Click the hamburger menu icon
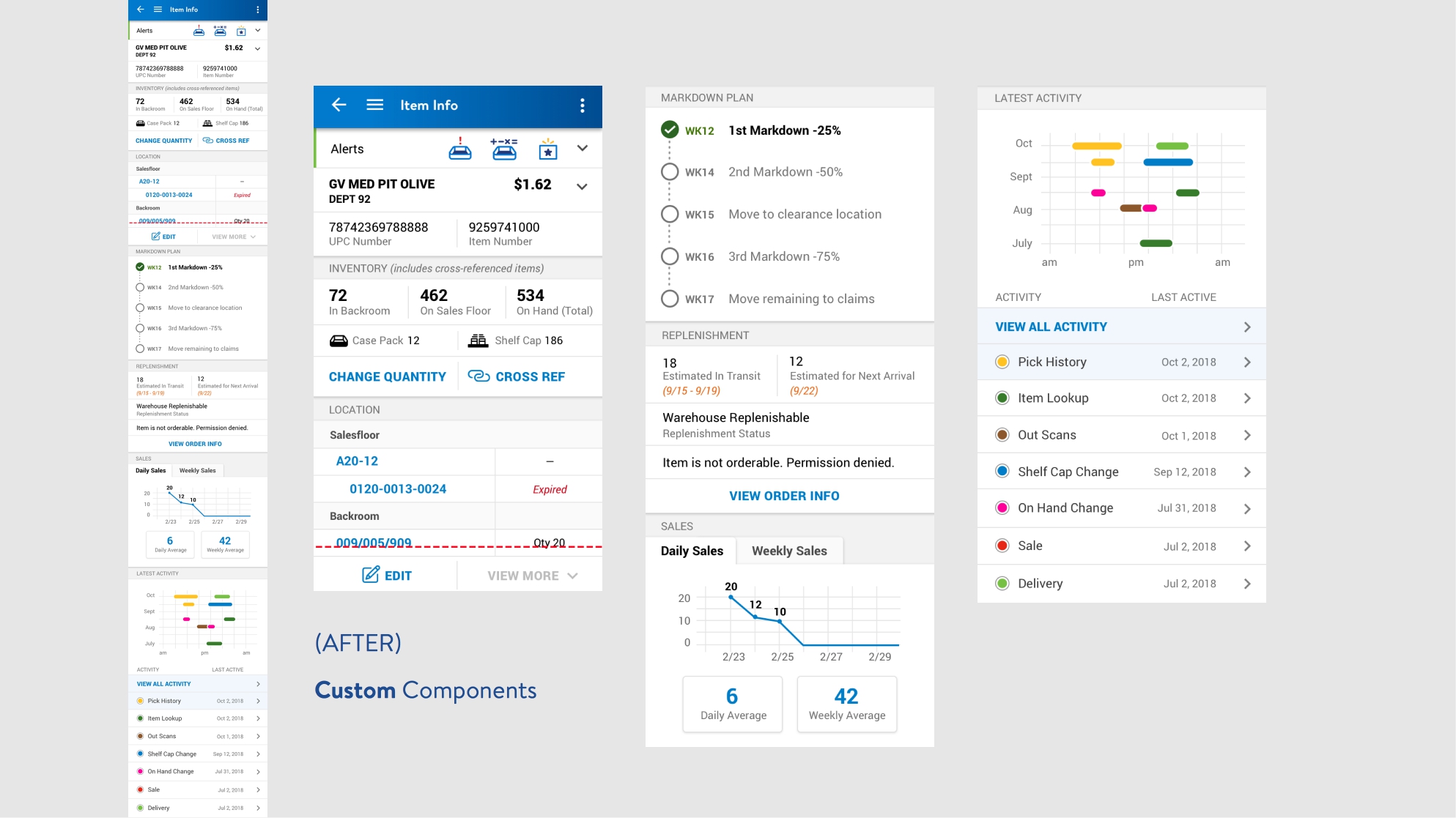This screenshot has width=1456, height=818. [374, 104]
